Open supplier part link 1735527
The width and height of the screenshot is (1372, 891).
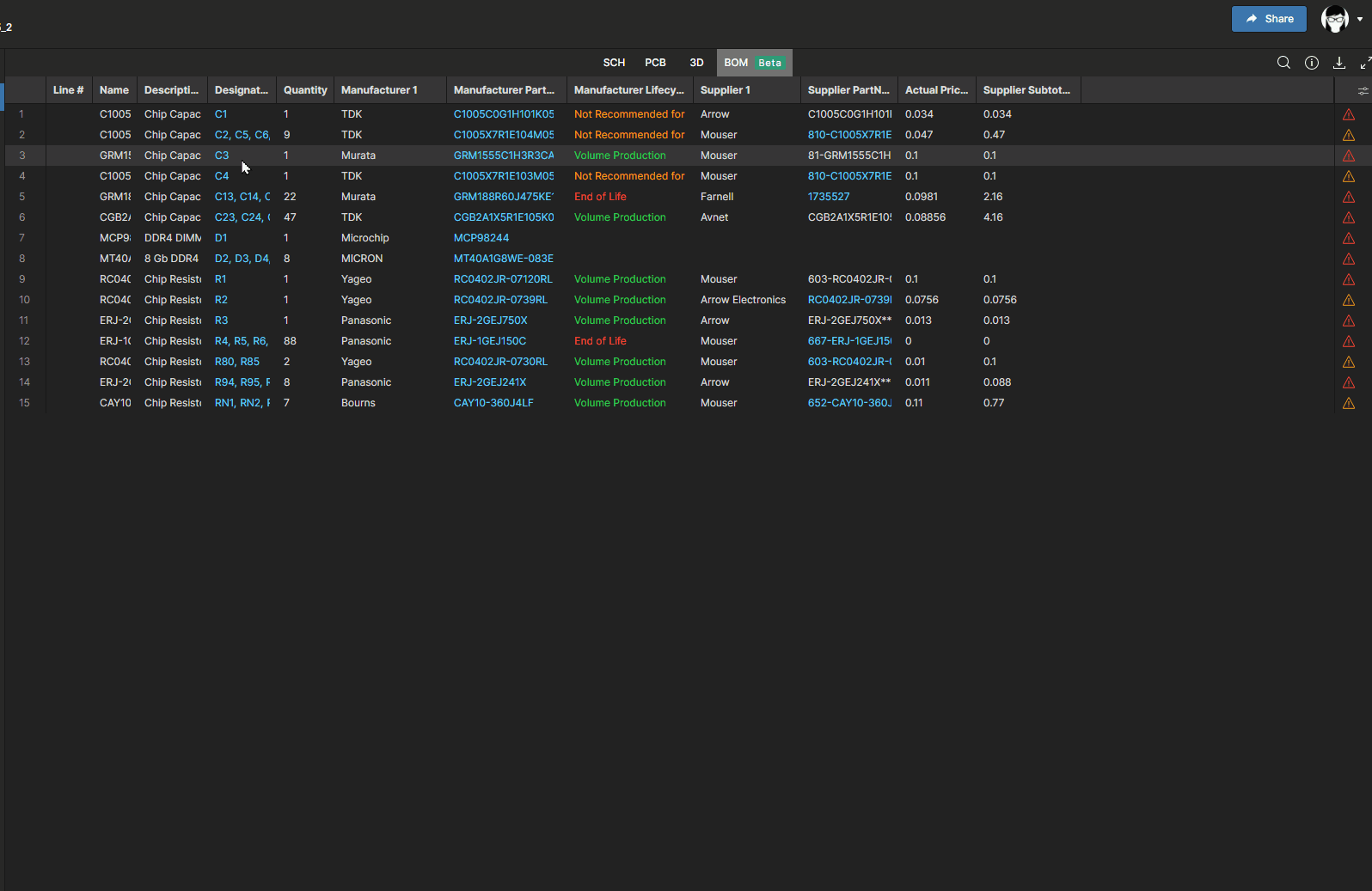(x=829, y=197)
